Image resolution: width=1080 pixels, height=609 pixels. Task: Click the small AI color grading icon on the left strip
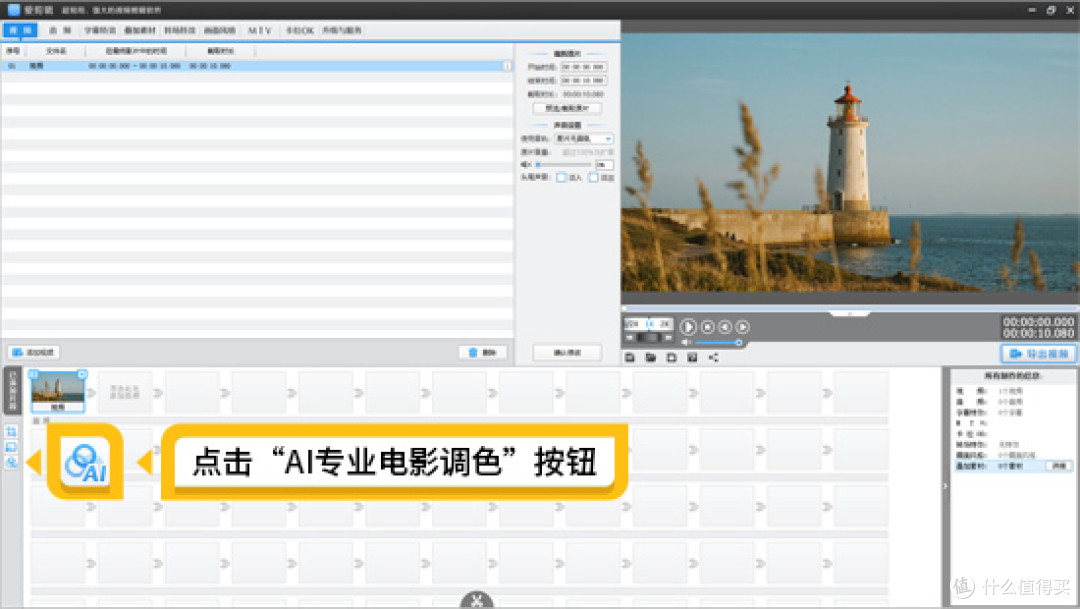tap(11, 462)
